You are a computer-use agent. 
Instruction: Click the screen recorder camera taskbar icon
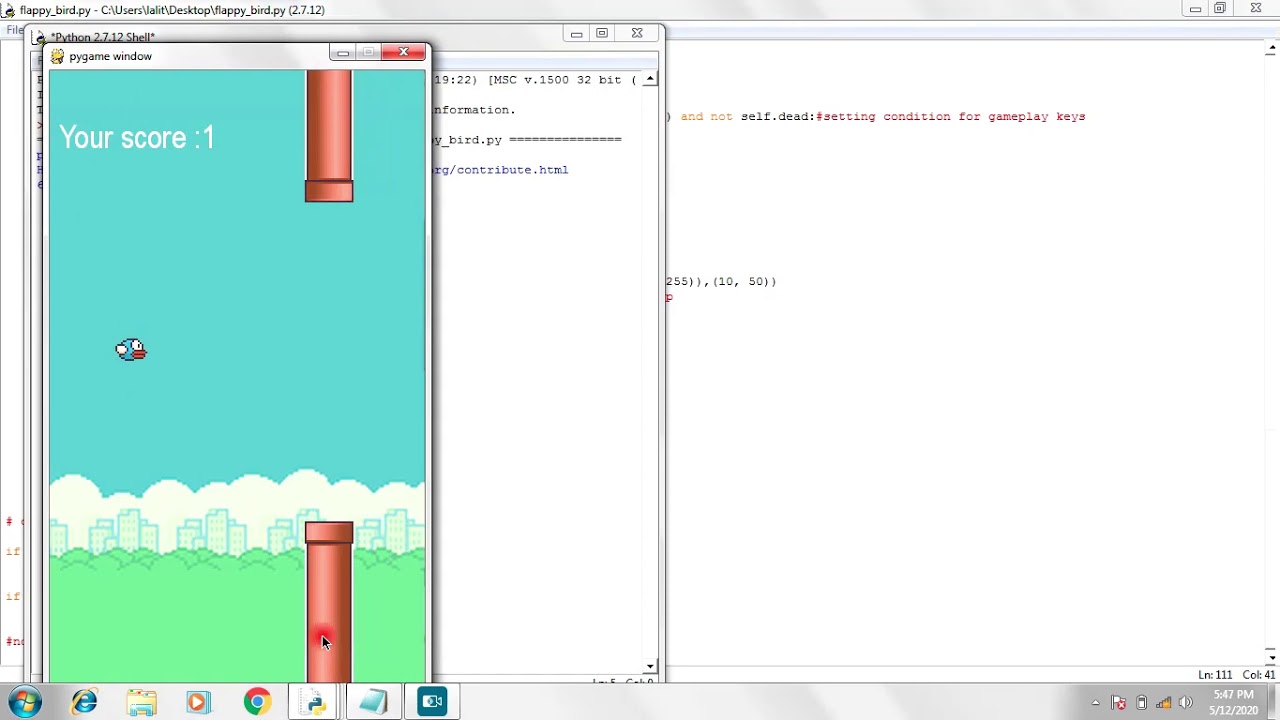point(432,702)
